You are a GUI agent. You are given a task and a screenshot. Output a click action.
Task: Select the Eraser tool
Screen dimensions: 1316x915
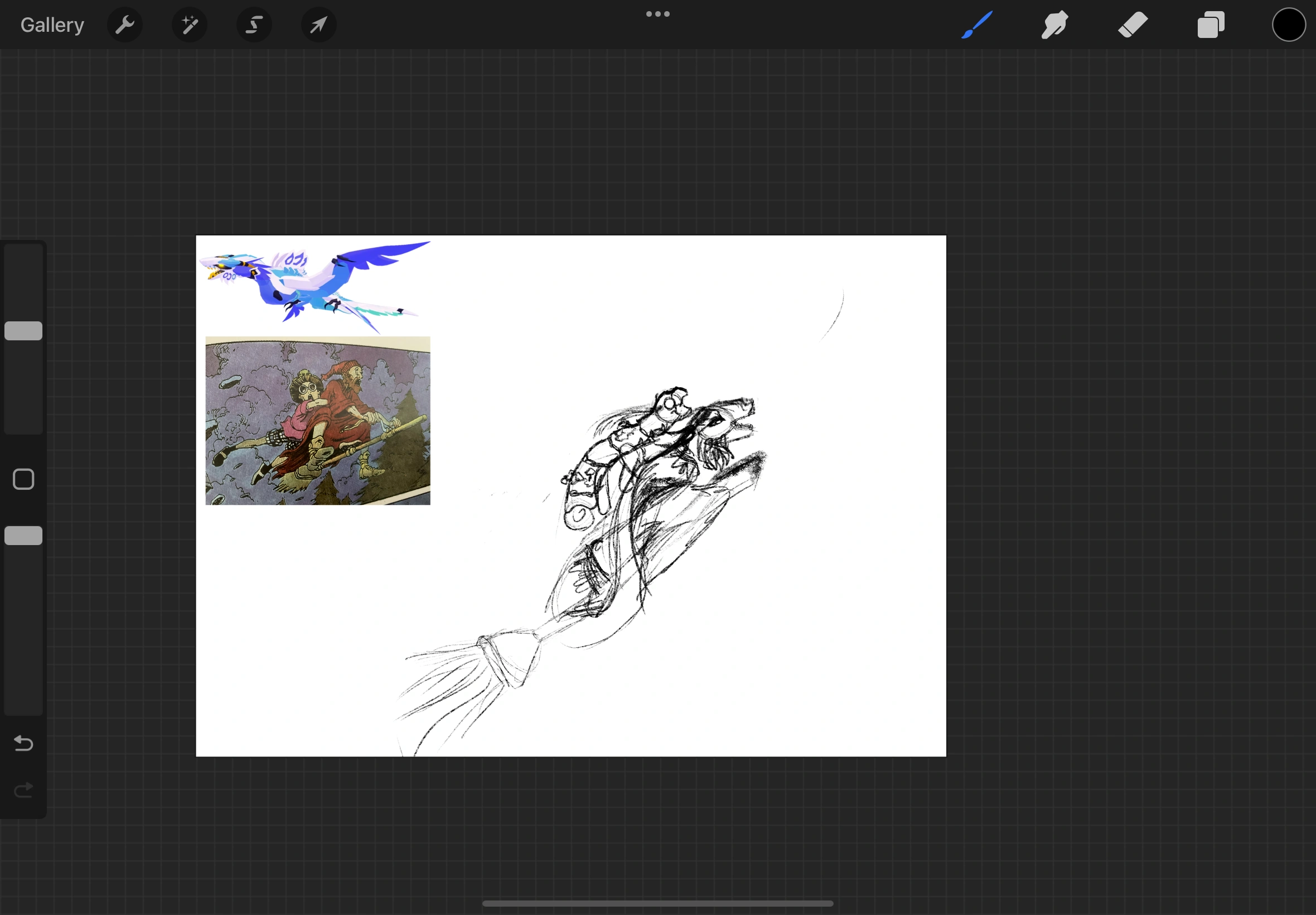(1133, 25)
